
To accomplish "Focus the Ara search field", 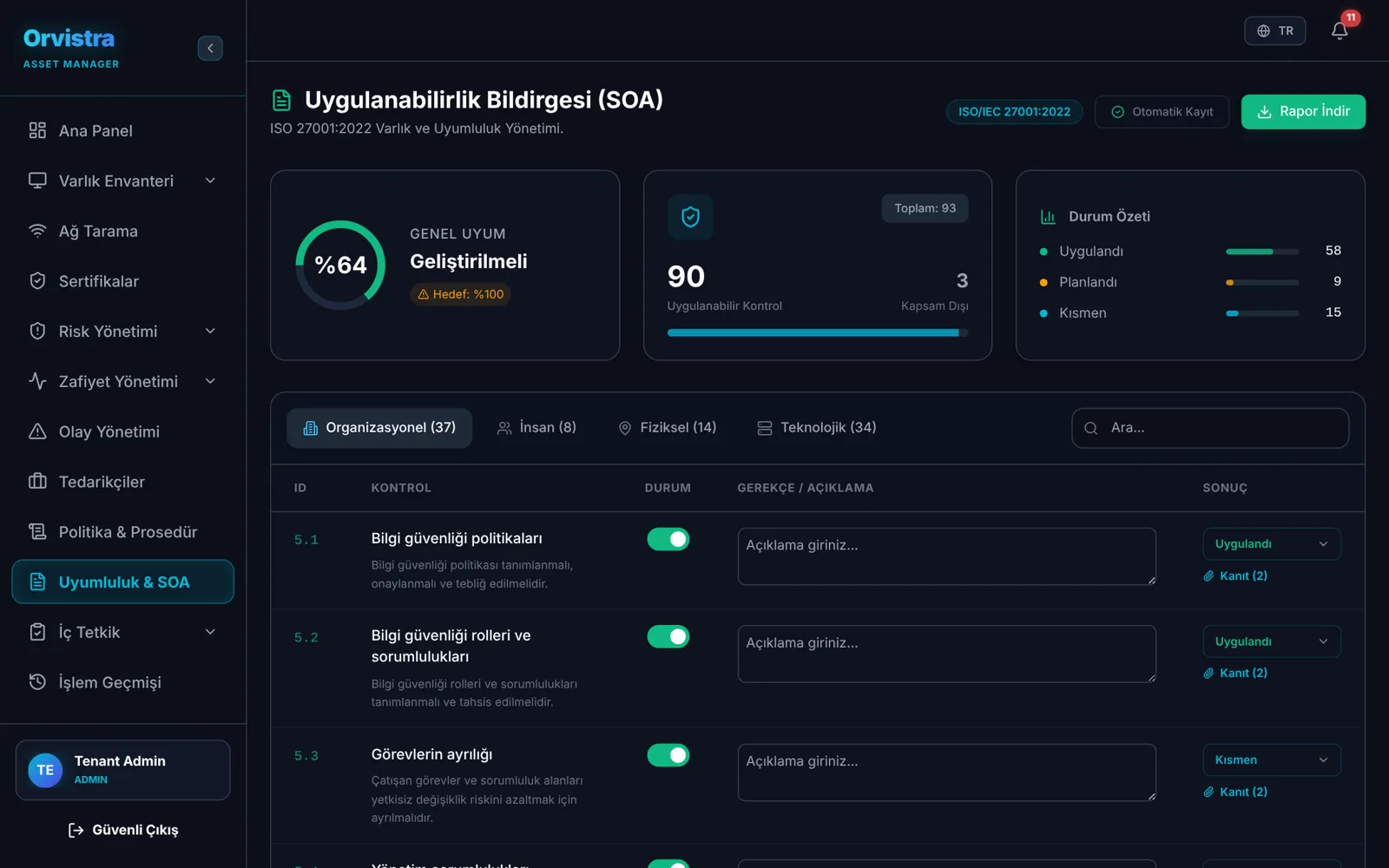I will coord(1210,428).
